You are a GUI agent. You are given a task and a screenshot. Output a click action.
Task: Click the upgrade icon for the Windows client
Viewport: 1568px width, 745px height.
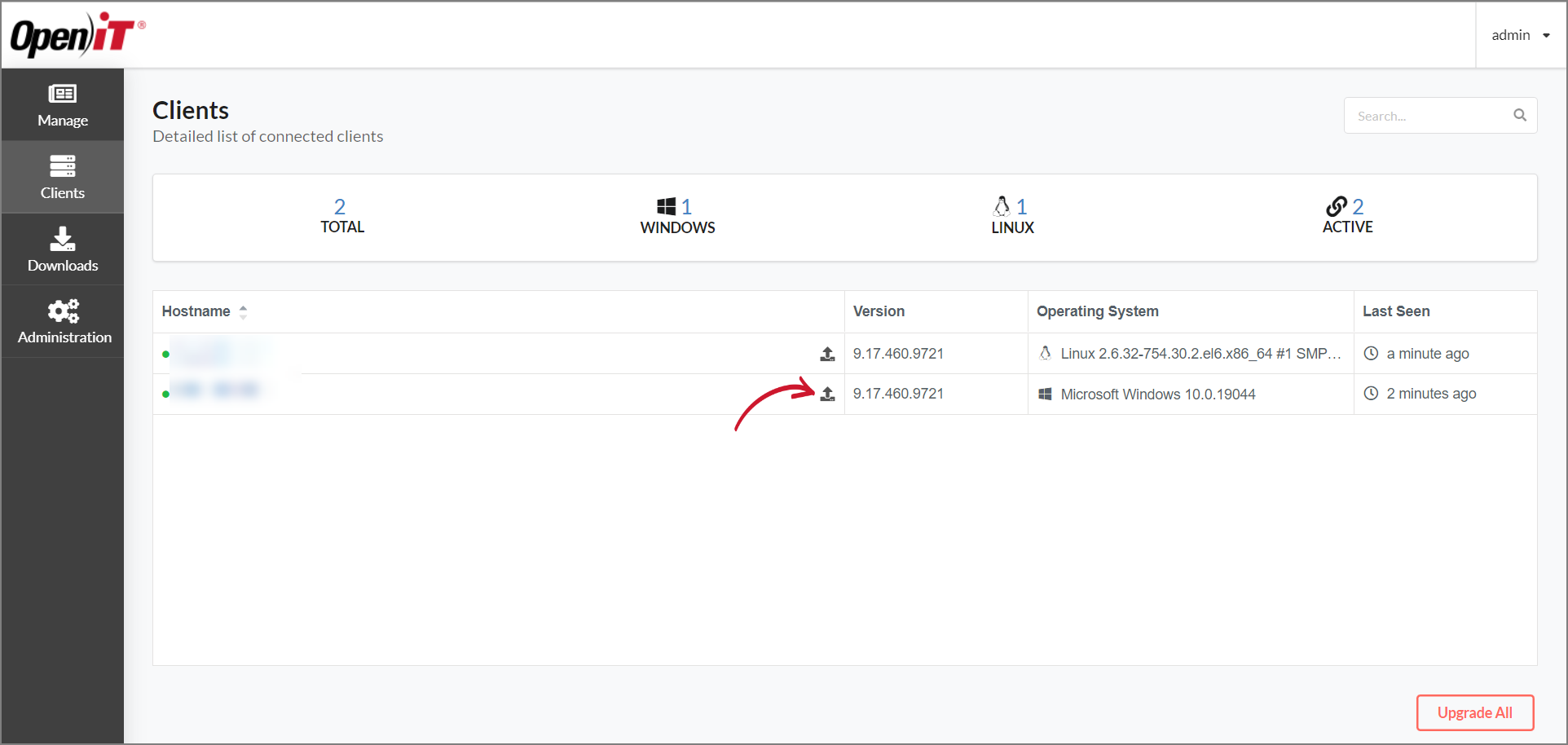point(828,394)
